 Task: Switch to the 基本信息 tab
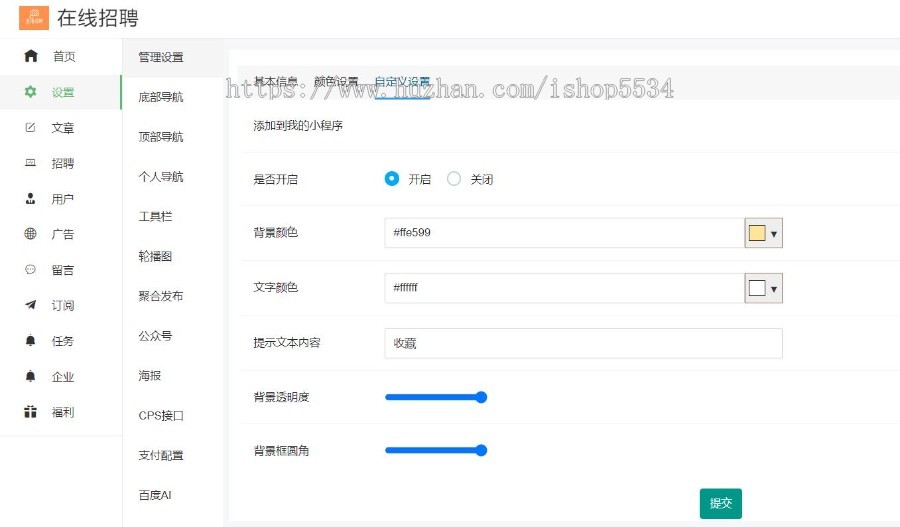[276, 82]
